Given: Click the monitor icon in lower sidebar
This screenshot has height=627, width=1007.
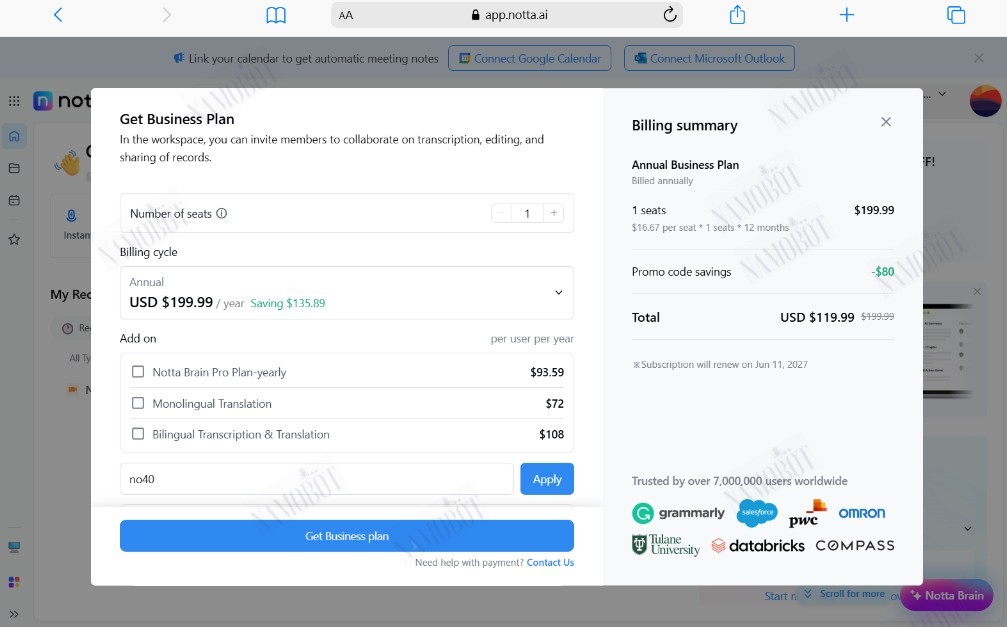Looking at the screenshot, I should coord(14,547).
